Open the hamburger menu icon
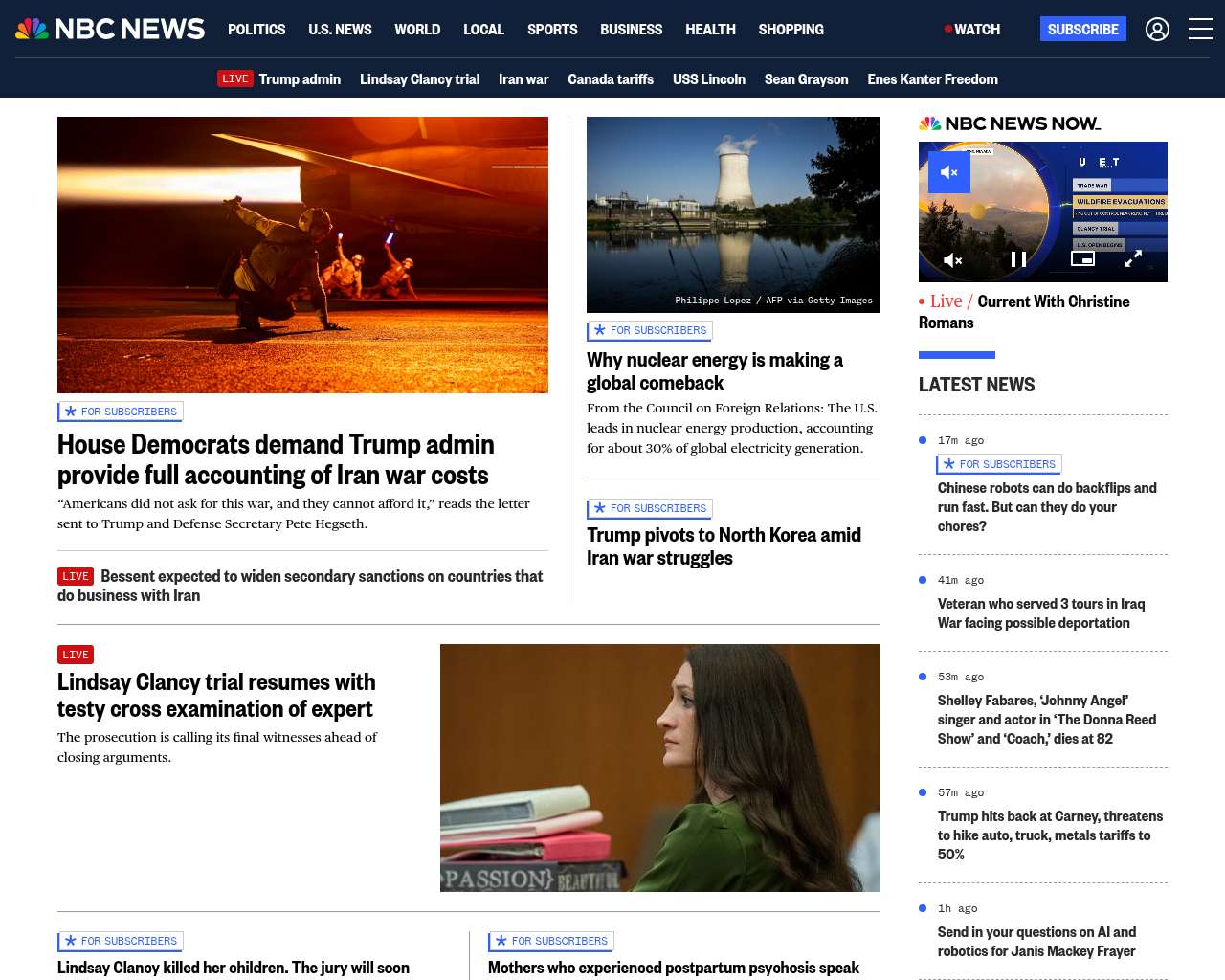Viewport: 1225px width, 980px height. point(1200,30)
